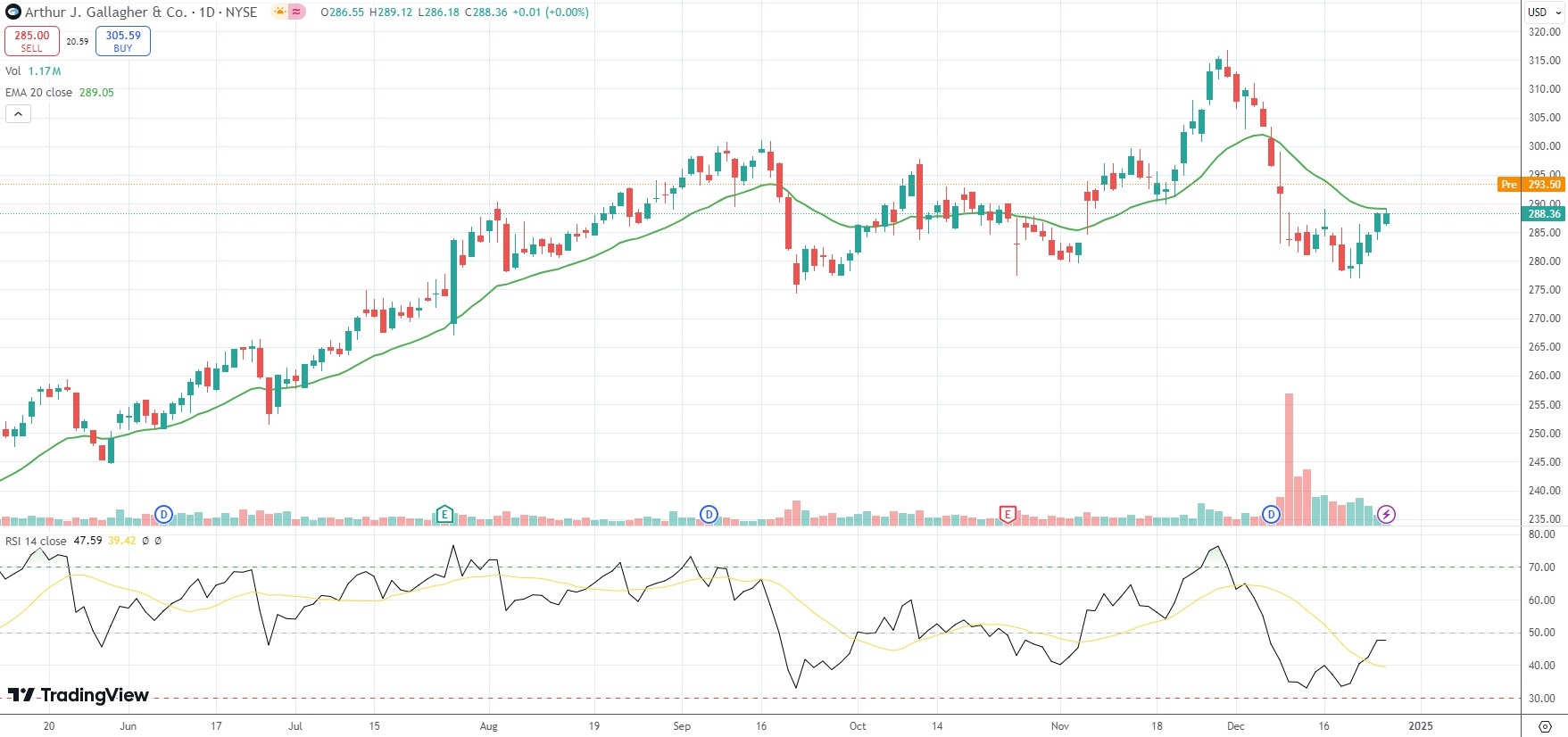Click the 300.00 price scale label
The image size is (1568, 737).
[1545, 146]
